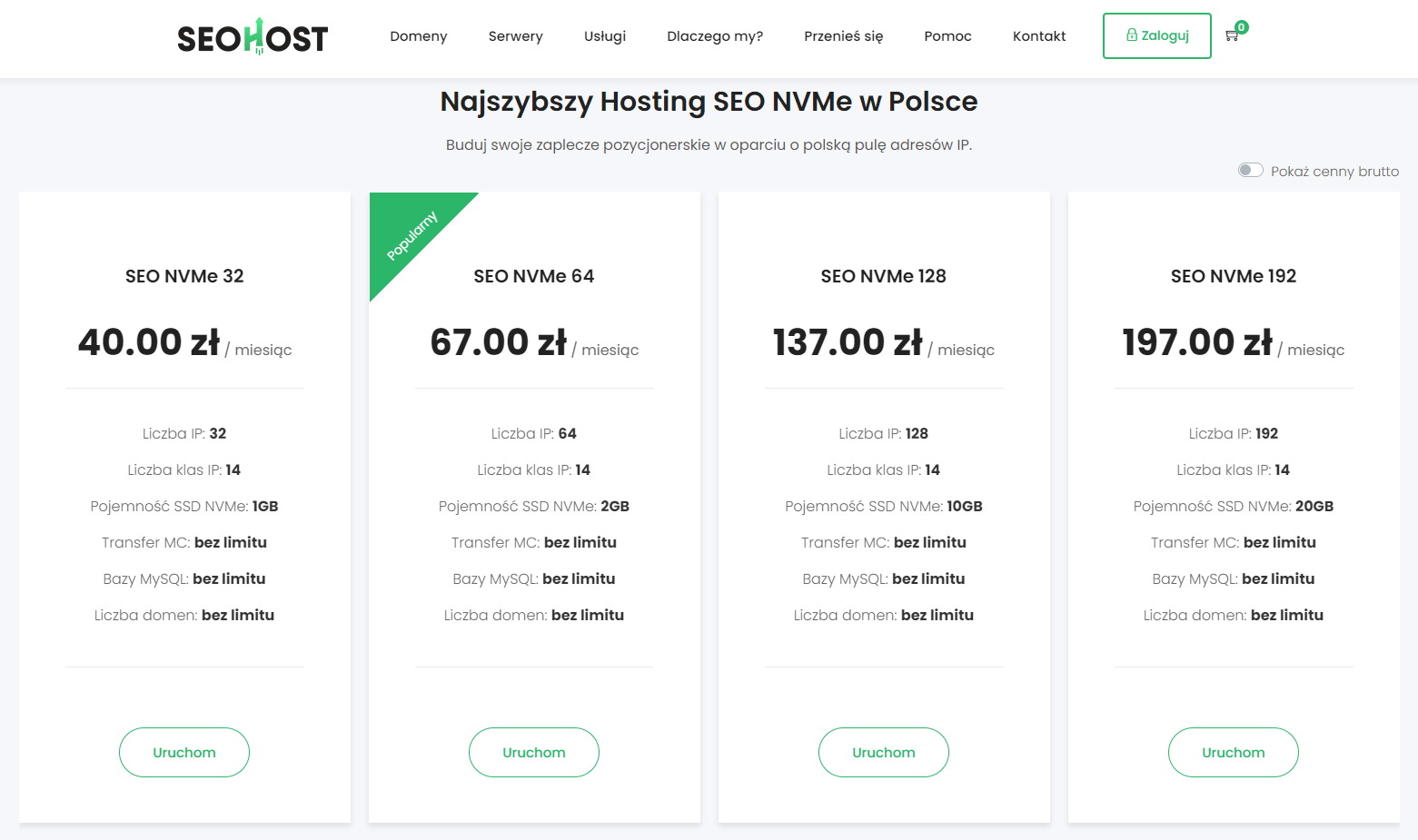
Task: Select the SEO NVMe 128 plan title
Action: click(x=884, y=276)
